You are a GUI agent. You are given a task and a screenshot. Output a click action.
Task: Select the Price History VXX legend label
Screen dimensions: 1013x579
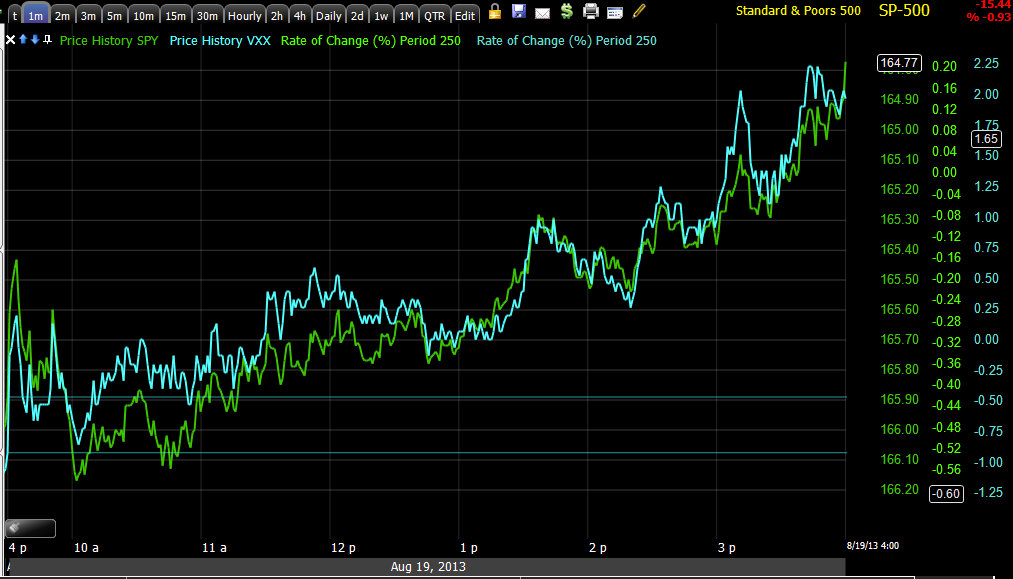click(220, 41)
